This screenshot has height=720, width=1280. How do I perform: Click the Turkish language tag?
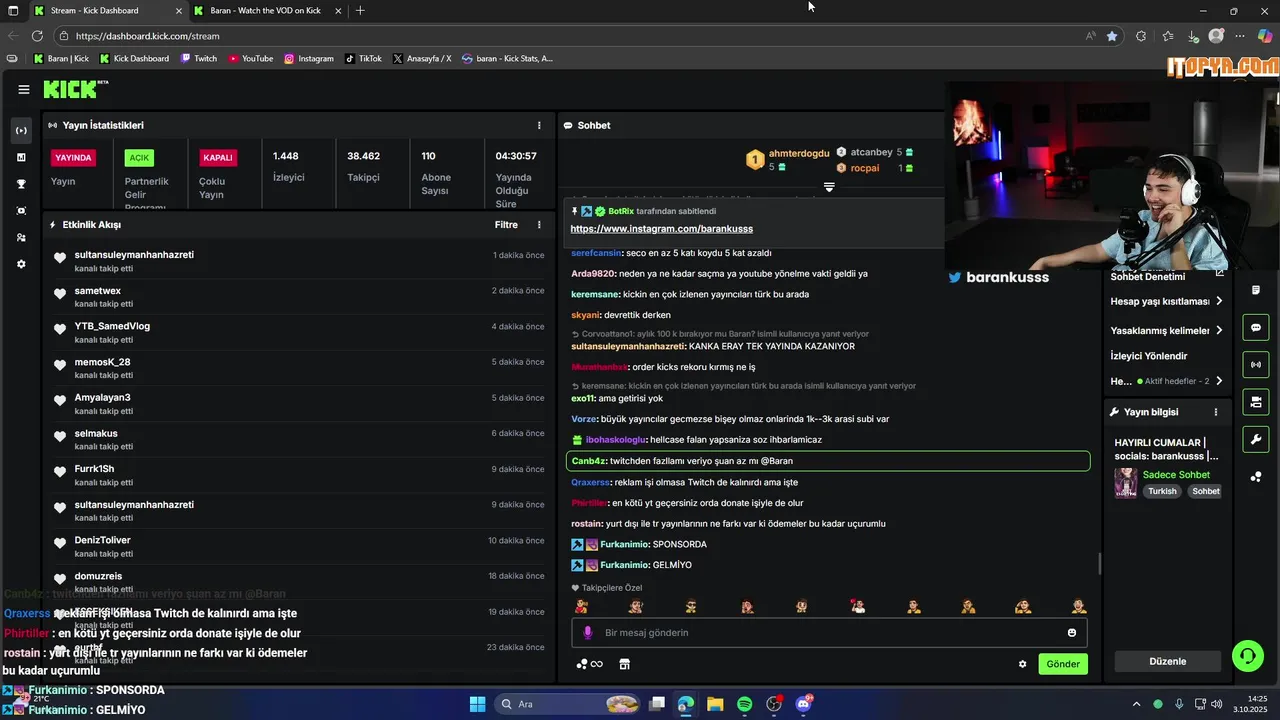tap(1162, 491)
